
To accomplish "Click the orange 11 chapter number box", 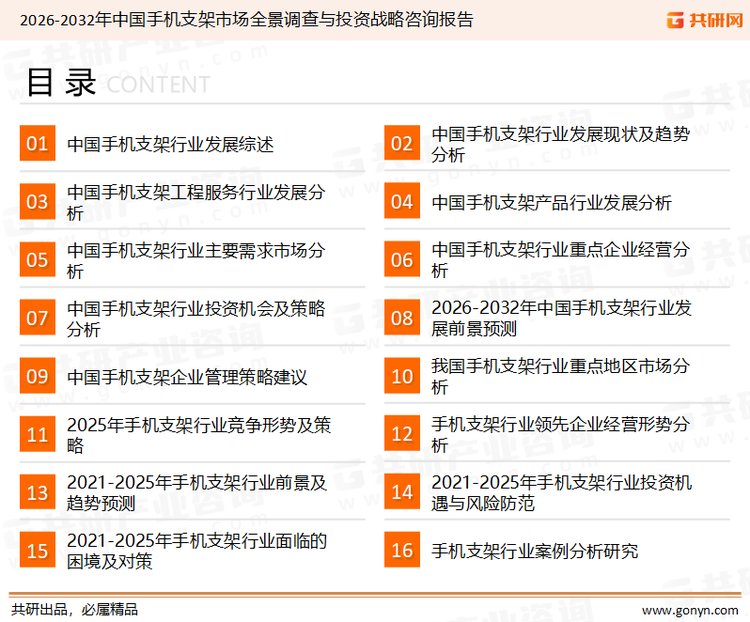I will pyautogui.click(x=37, y=434).
